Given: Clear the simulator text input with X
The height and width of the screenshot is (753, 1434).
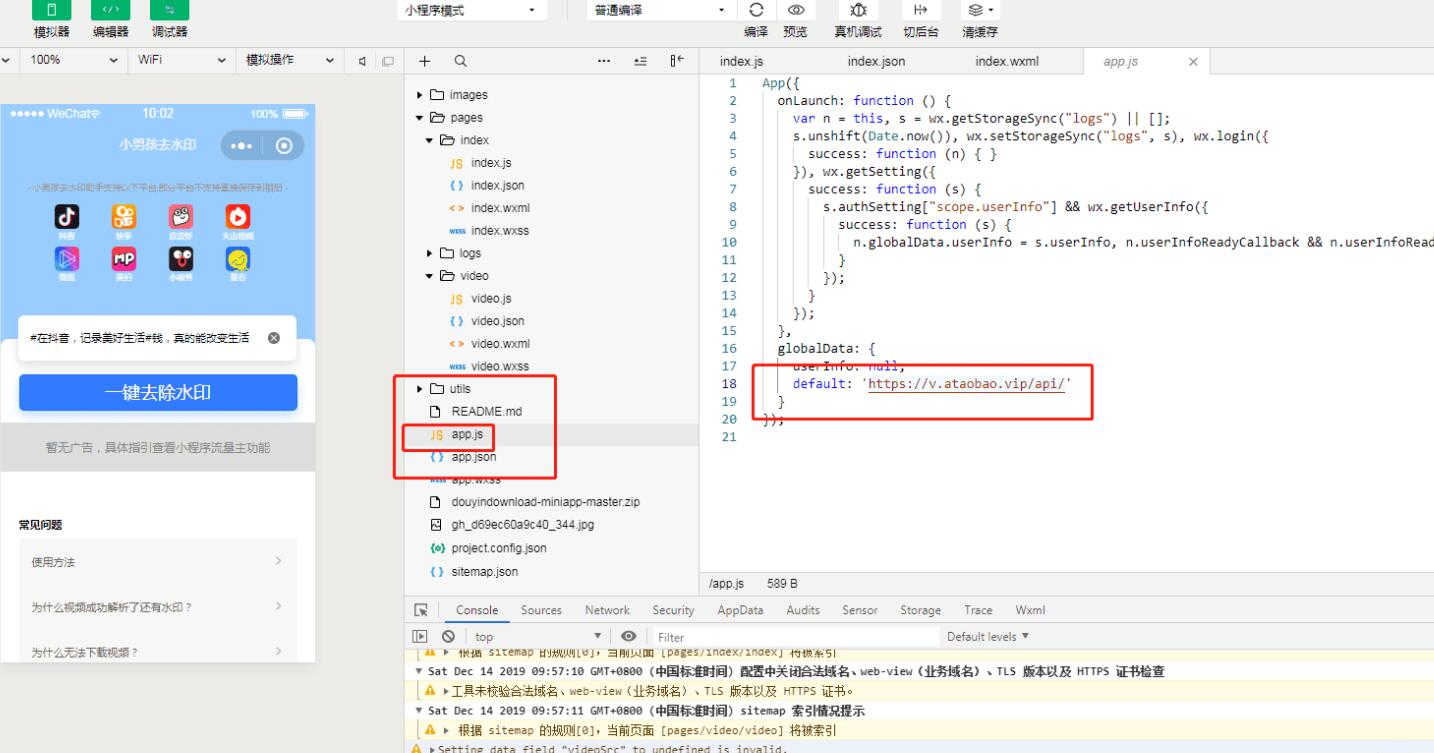Looking at the screenshot, I should tap(274, 338).
